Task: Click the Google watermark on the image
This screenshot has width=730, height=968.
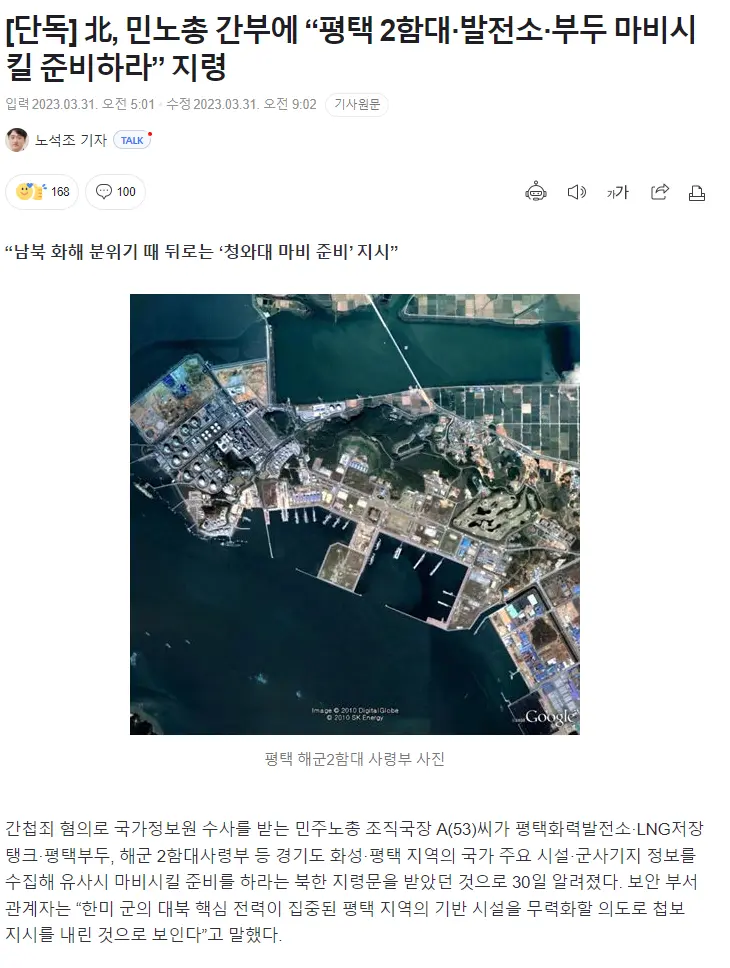Action: coord(548,717)
